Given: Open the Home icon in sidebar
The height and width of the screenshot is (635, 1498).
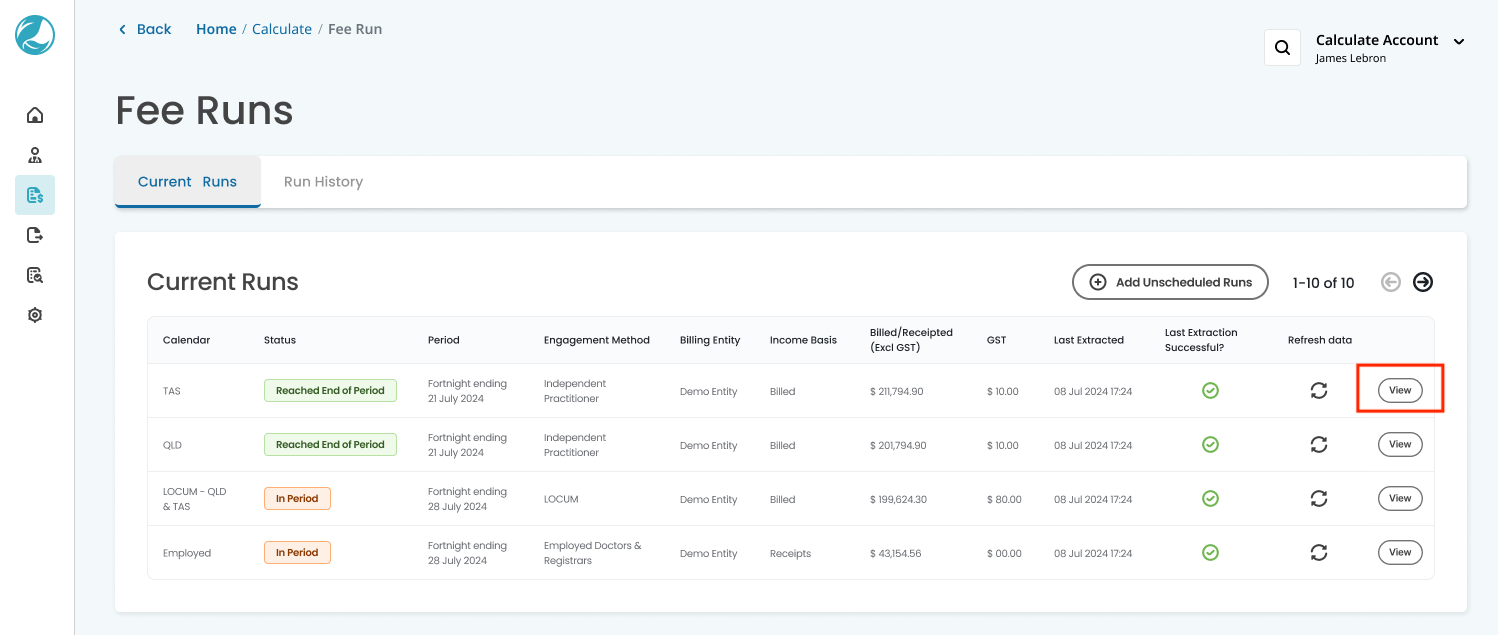Looking at the screenshot, I should (35, 115).
